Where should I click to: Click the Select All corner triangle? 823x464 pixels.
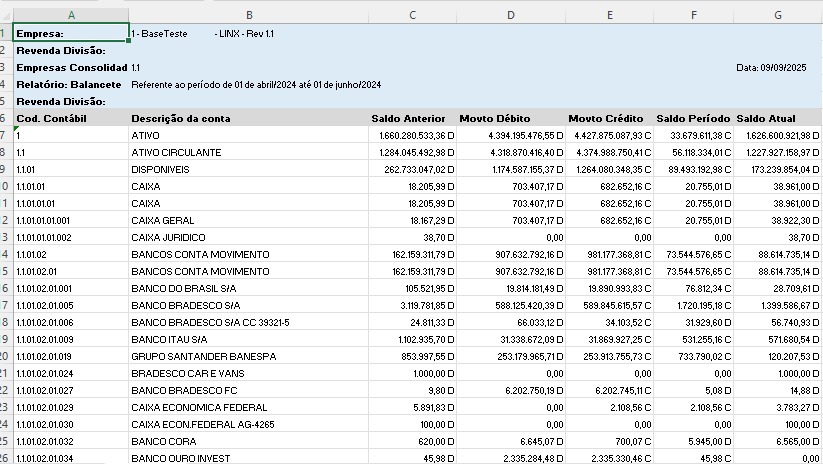click(6, 15)
